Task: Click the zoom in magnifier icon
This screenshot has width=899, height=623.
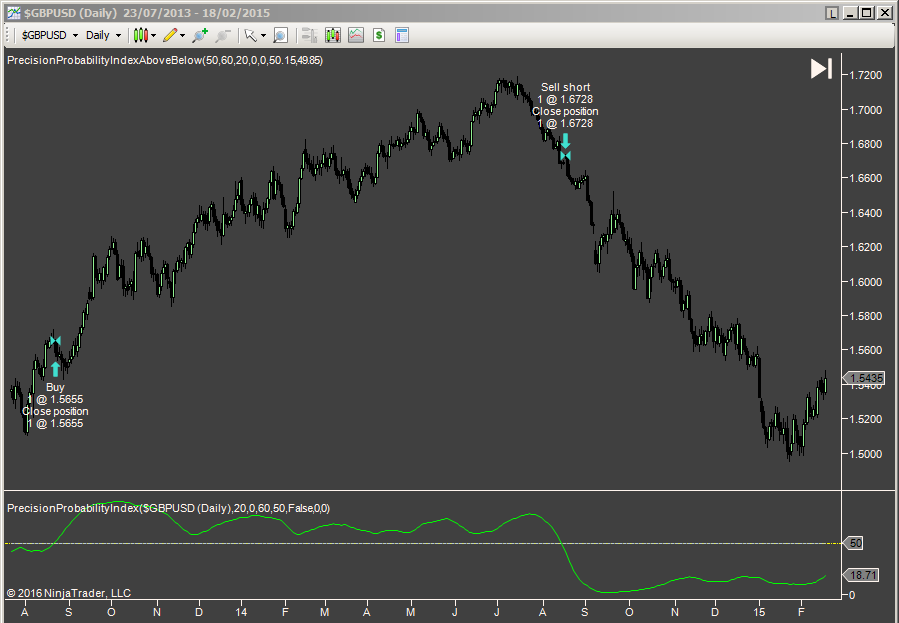Action: pos(200,36)
